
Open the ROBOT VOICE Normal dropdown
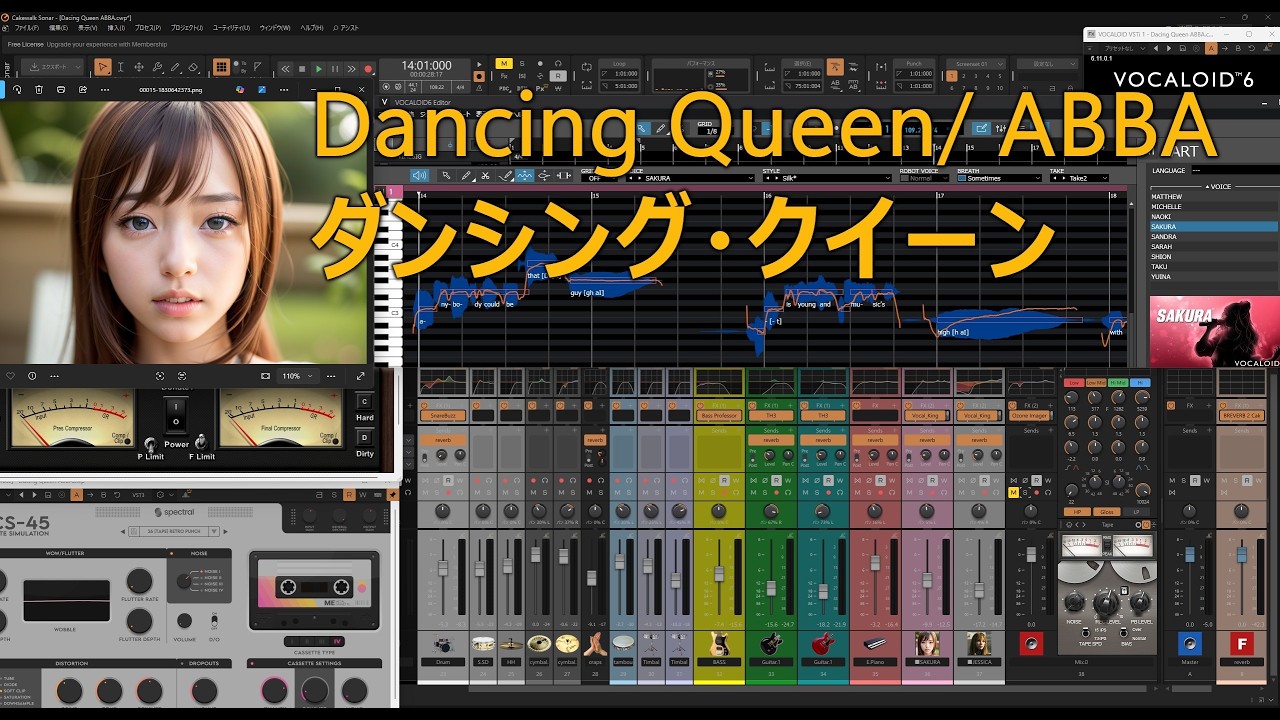click(924, 178)
